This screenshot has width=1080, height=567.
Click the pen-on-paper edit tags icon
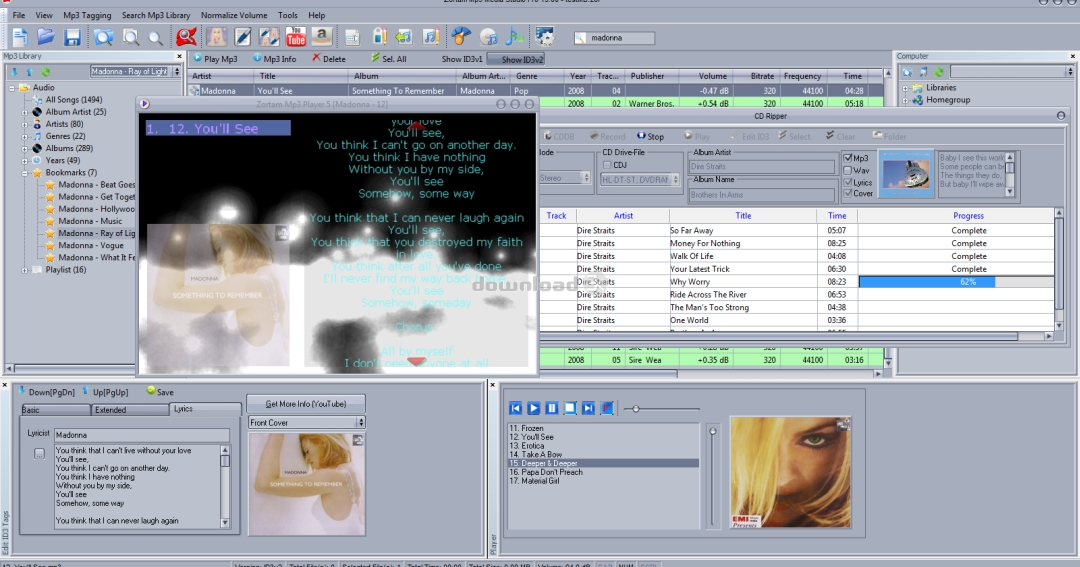(x=243, y=37)
